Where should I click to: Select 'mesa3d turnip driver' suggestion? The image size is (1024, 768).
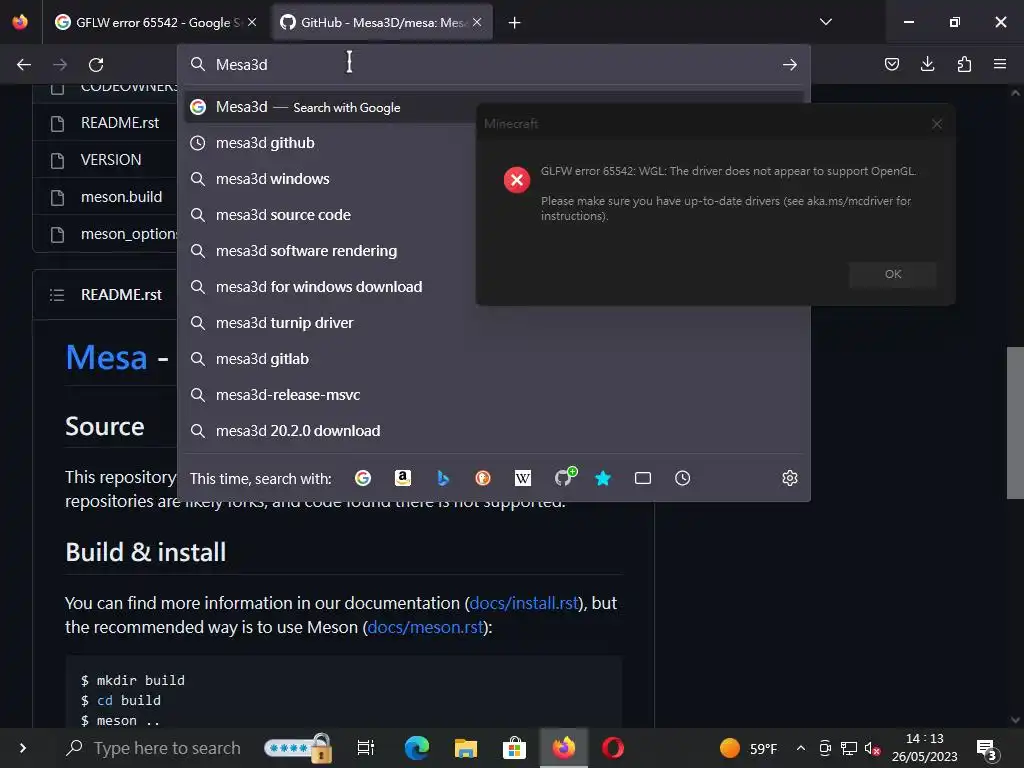click(x=493, y=323)
